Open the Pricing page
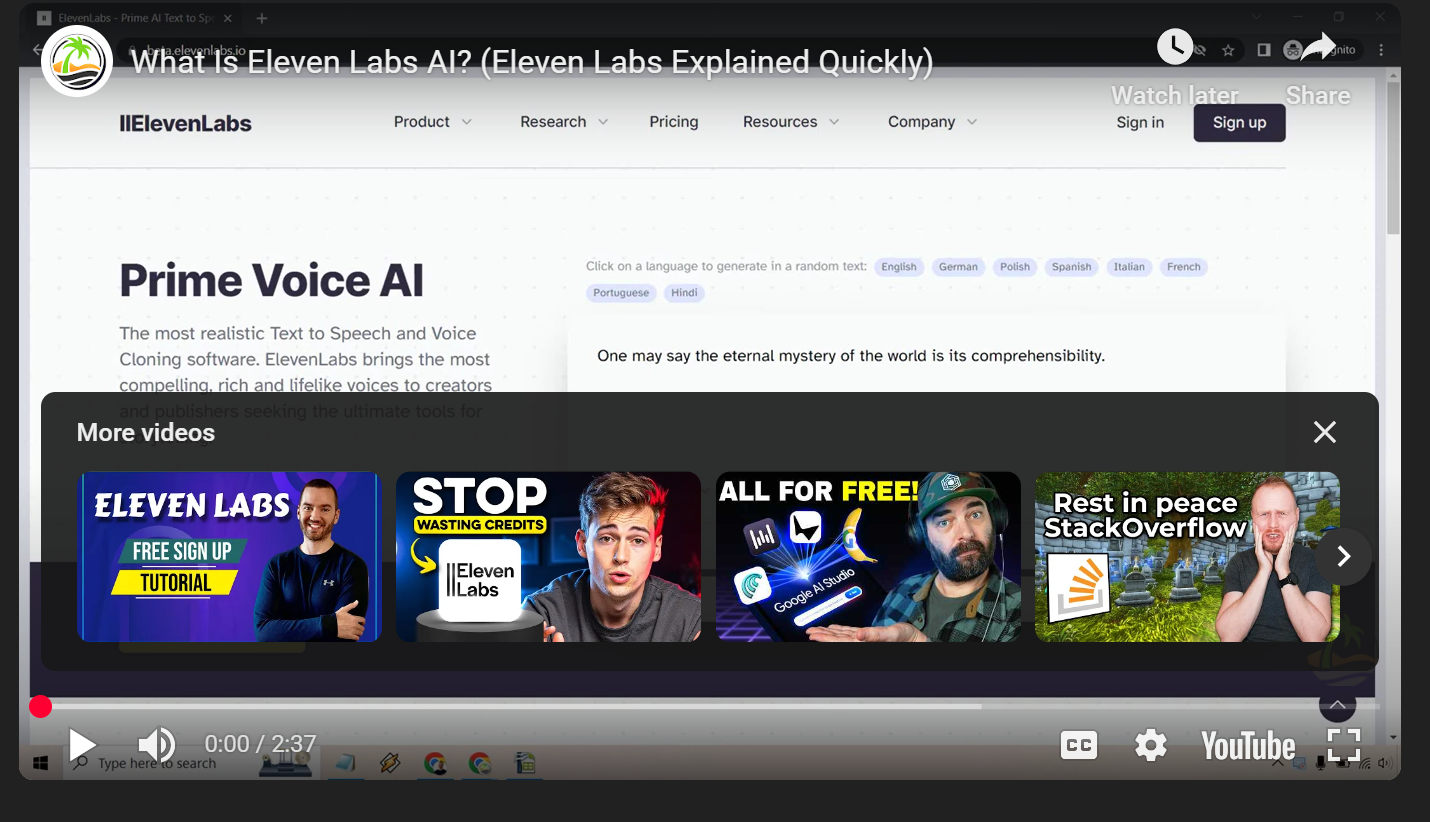Viewport: 1430px width, 822px height. [674, 122]
